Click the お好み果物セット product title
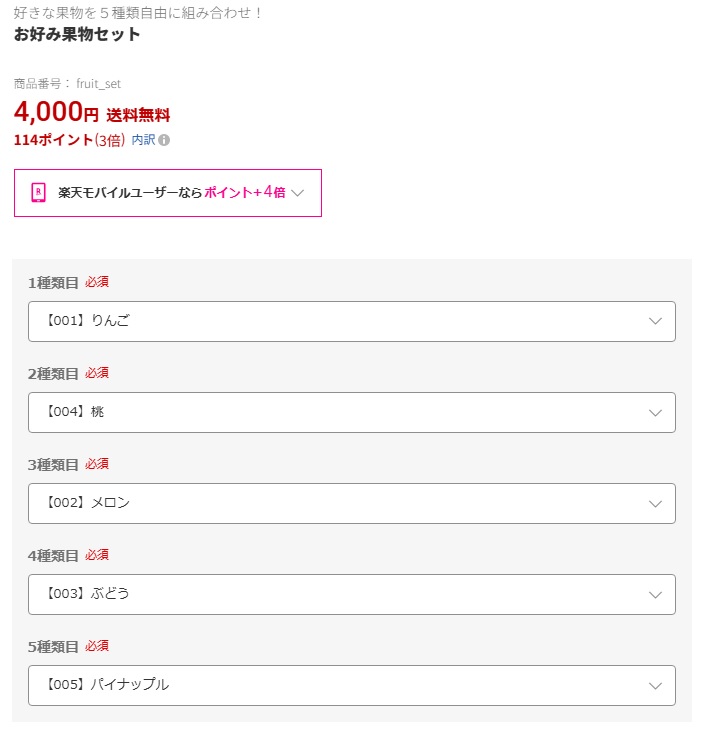 [x=77, y=34]
